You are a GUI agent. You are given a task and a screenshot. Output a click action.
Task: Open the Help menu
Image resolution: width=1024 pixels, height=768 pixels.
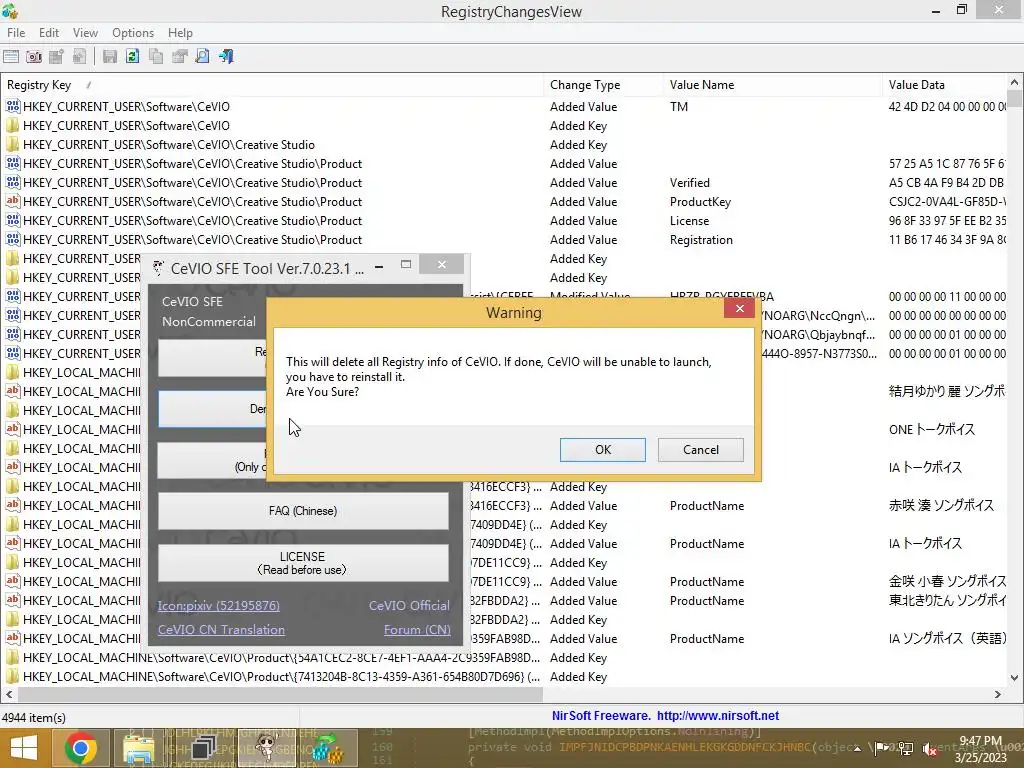[x=180, y=33]
